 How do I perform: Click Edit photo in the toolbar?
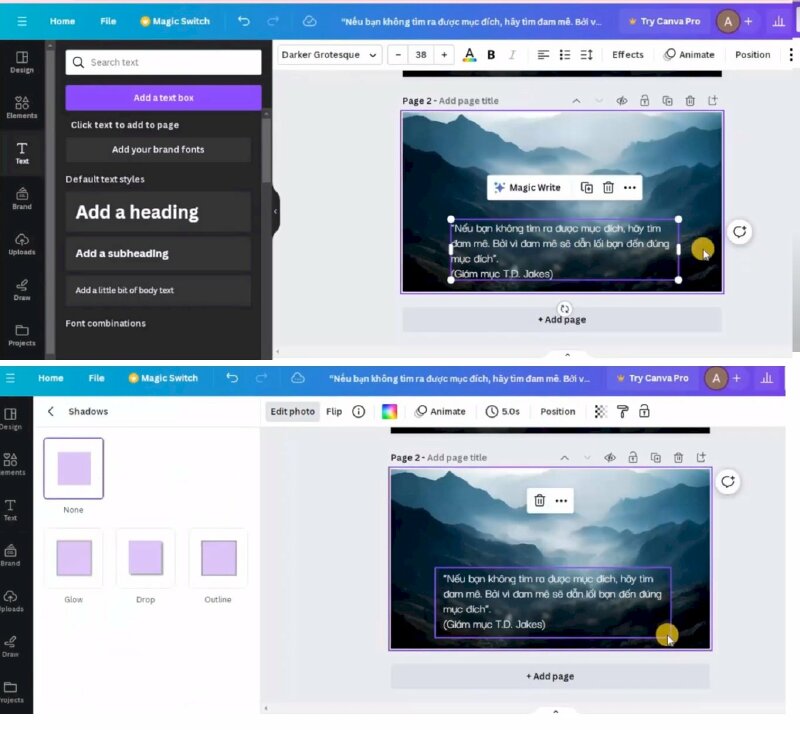(x=292, y=411)
